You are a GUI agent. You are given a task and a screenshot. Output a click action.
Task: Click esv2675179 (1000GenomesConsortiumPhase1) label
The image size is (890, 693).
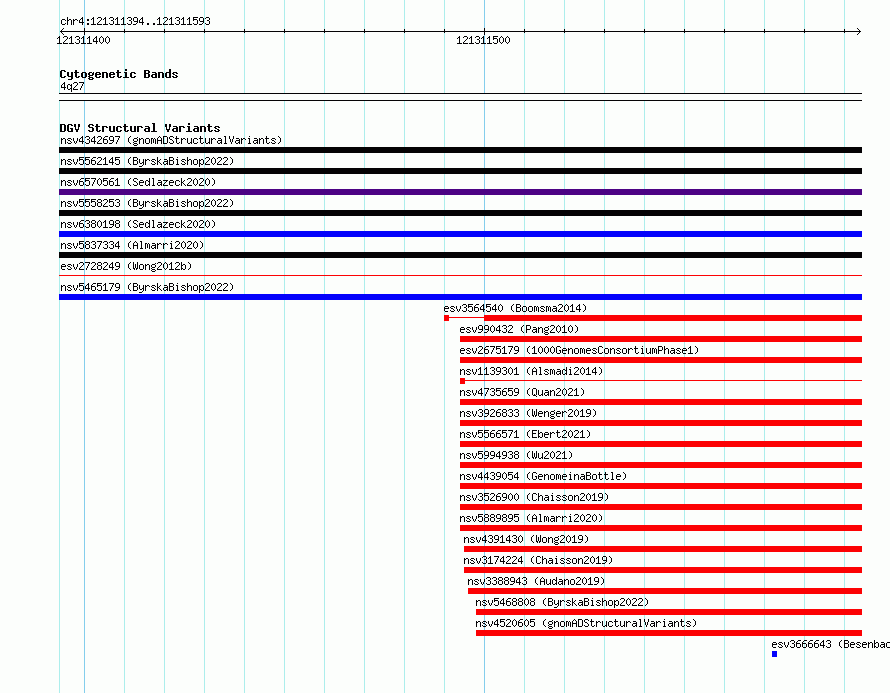(580, 350)
